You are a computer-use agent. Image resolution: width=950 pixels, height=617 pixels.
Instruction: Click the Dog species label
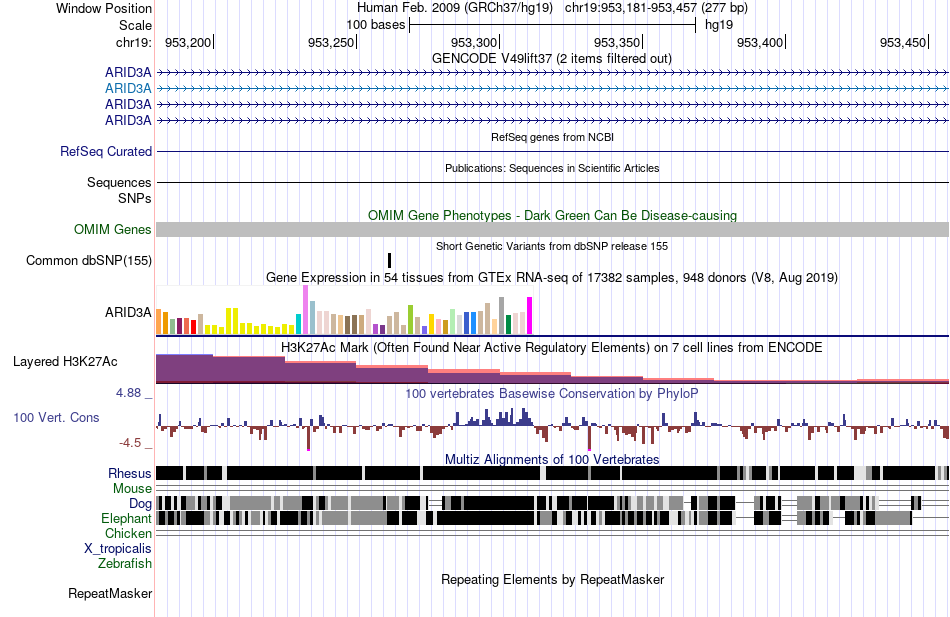(140, 504)
